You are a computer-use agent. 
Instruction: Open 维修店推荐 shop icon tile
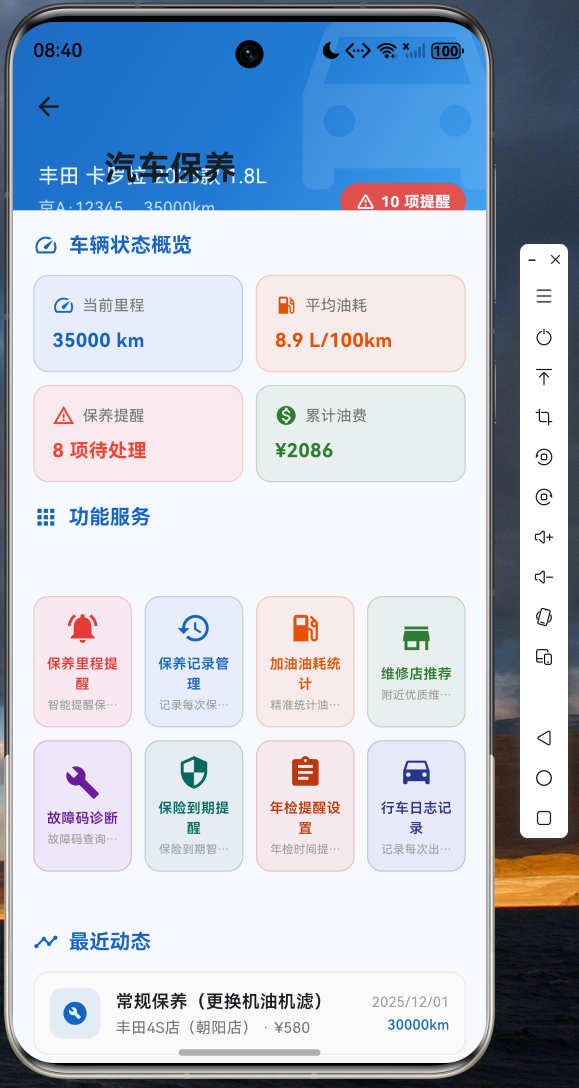[416, 661]
